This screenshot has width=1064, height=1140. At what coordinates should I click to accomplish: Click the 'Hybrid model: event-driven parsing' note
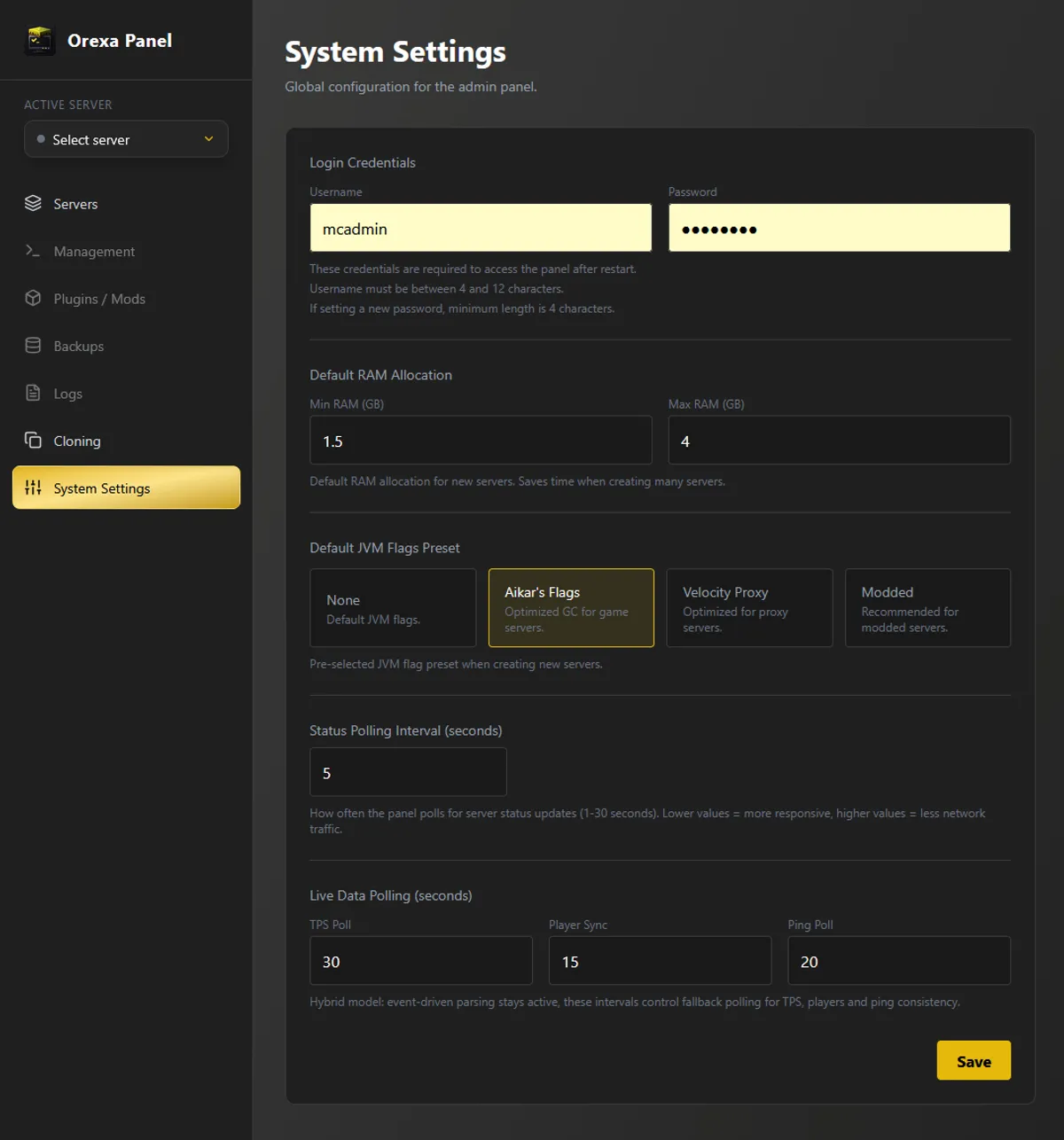(x=635, y=1002)
